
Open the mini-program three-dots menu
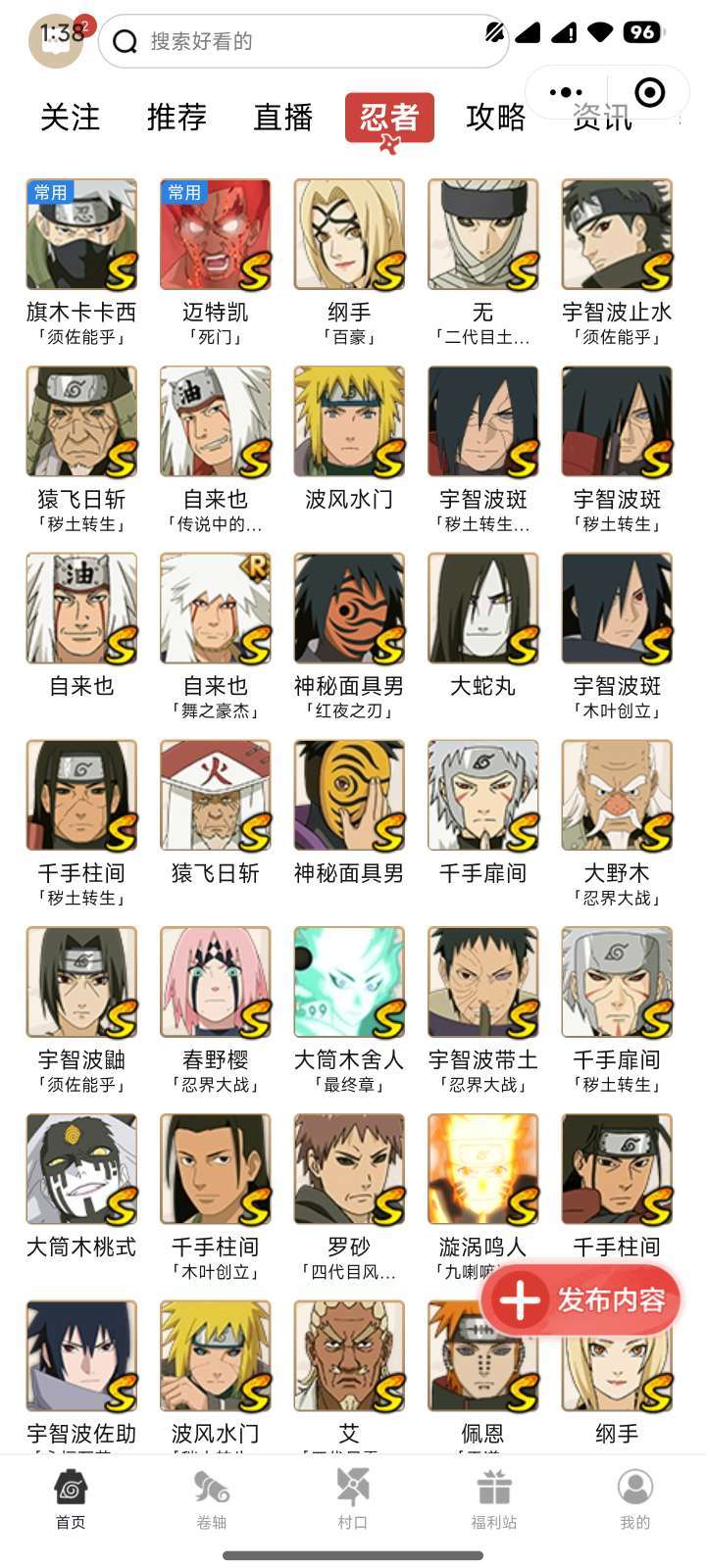click(x=566, y=93)
